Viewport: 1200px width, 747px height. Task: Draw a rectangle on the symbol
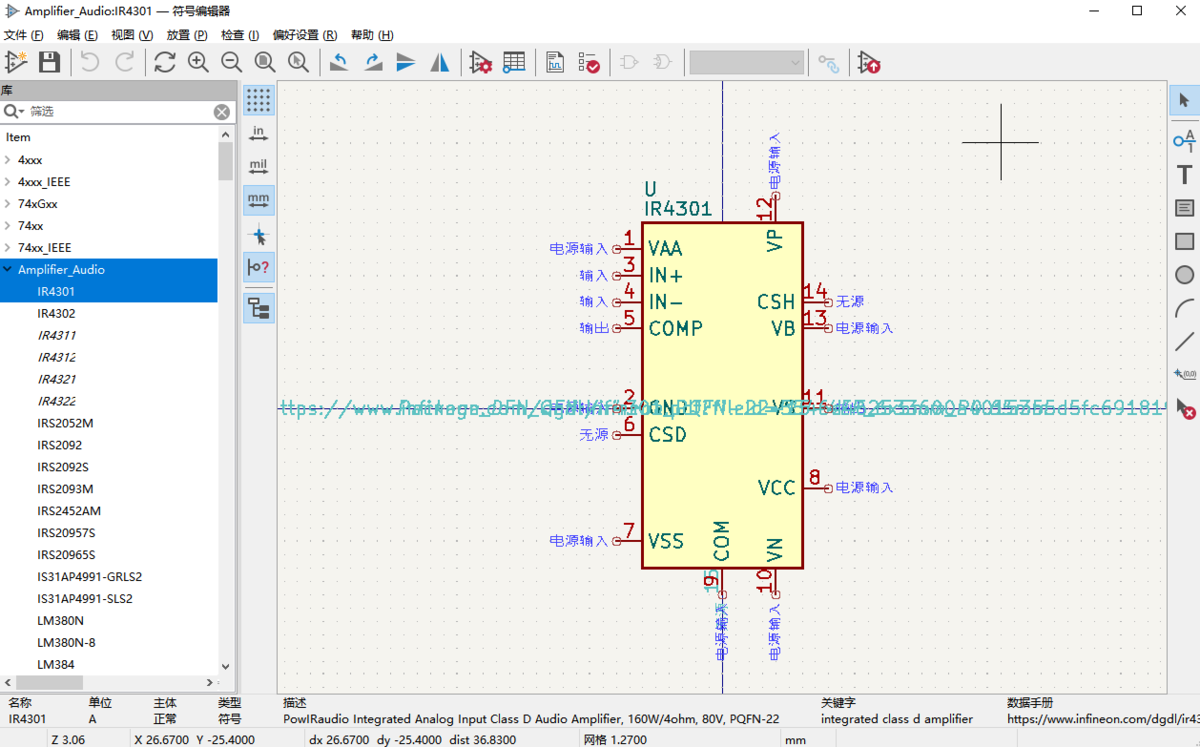pyautogui.click(x=1184, y=240)
